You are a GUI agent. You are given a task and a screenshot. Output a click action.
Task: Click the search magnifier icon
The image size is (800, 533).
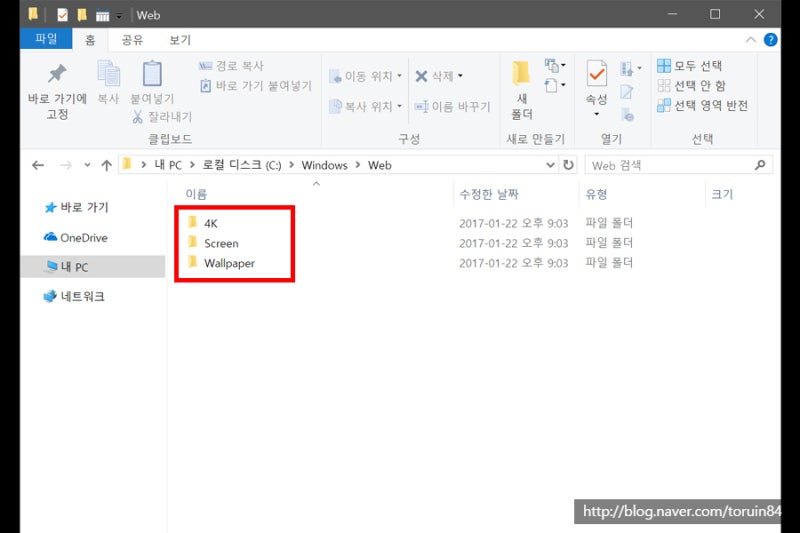(760, 165)
